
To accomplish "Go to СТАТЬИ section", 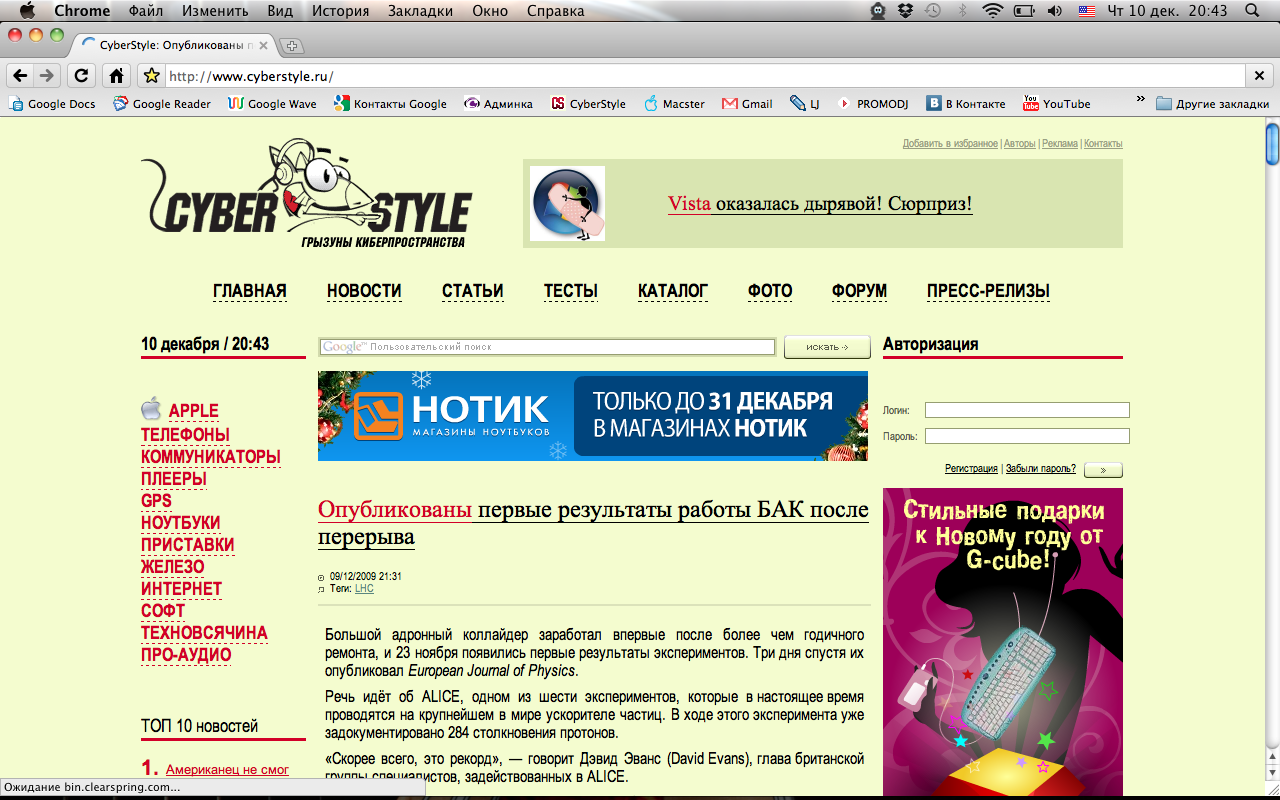I will (x=472, y=291).
